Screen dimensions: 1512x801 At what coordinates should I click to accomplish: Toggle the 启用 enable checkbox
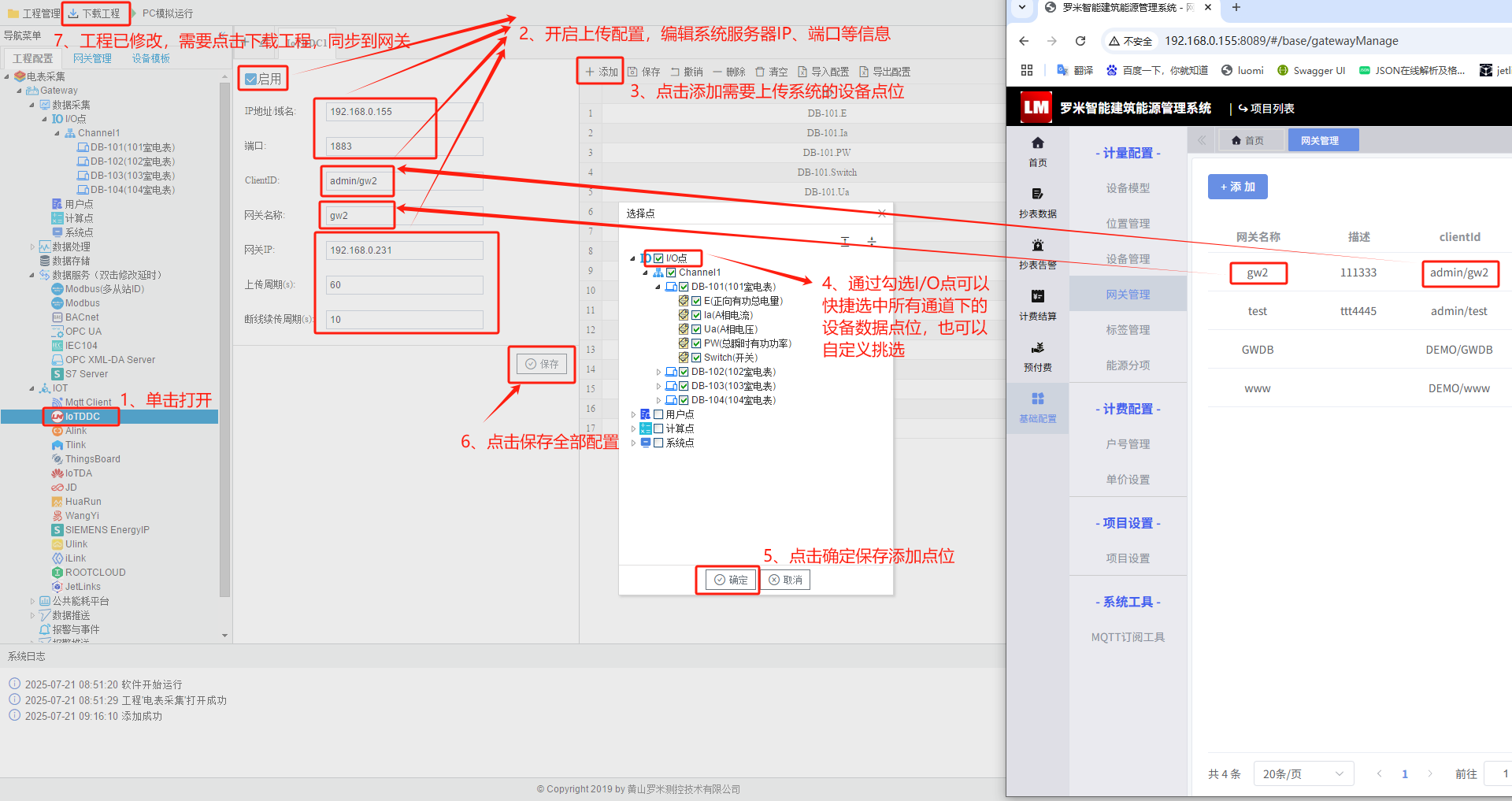(250, 79)
